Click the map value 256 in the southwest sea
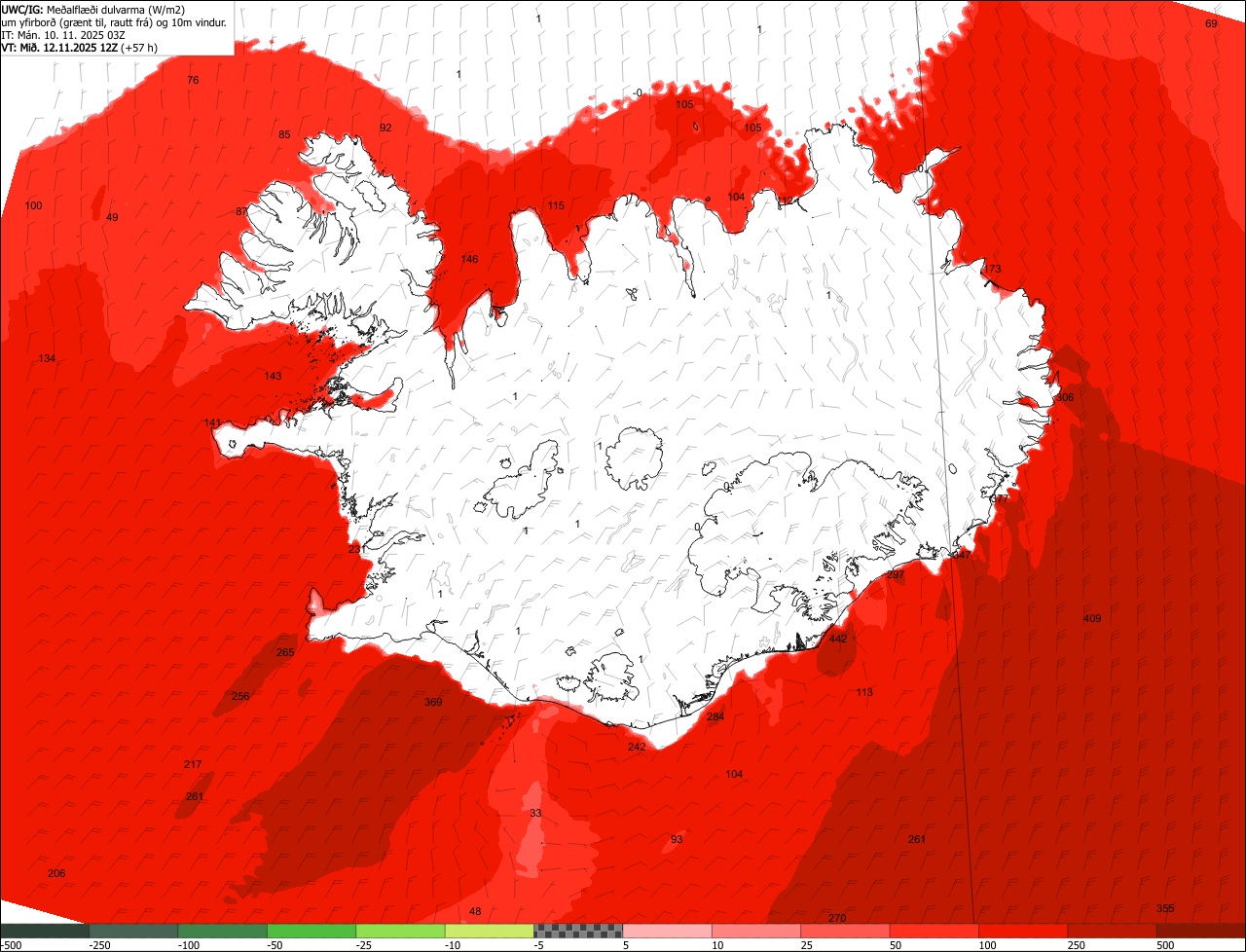 point(240,696)
